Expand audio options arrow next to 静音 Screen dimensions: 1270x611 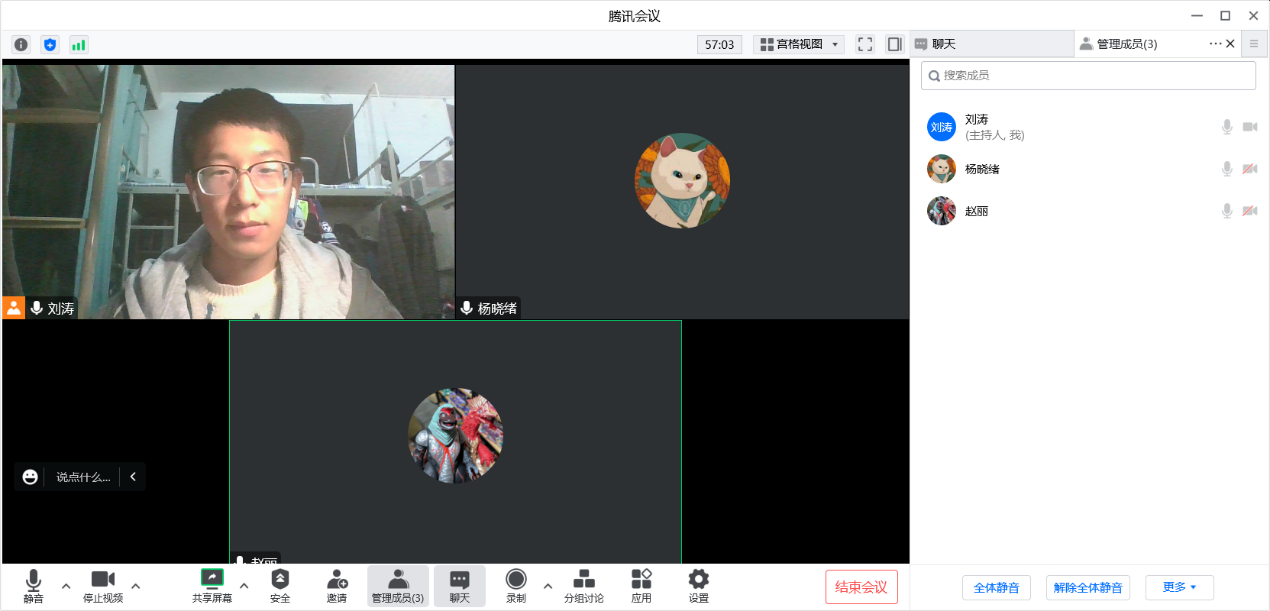66,585
